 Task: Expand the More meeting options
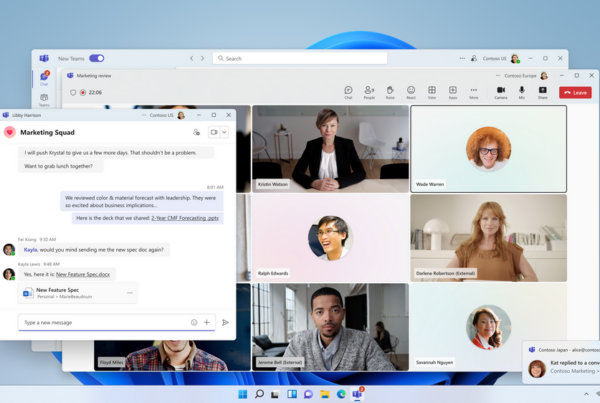[x=473, y=92]
